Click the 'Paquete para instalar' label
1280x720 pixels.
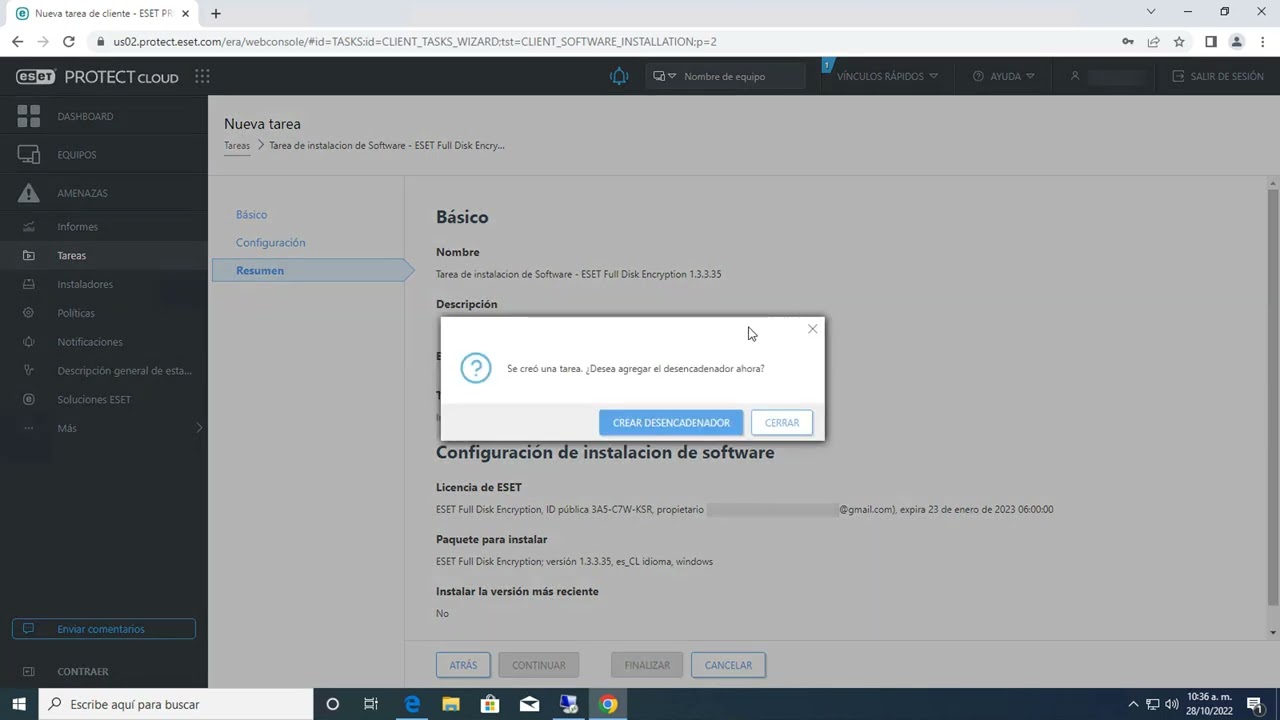click(491, 540)
